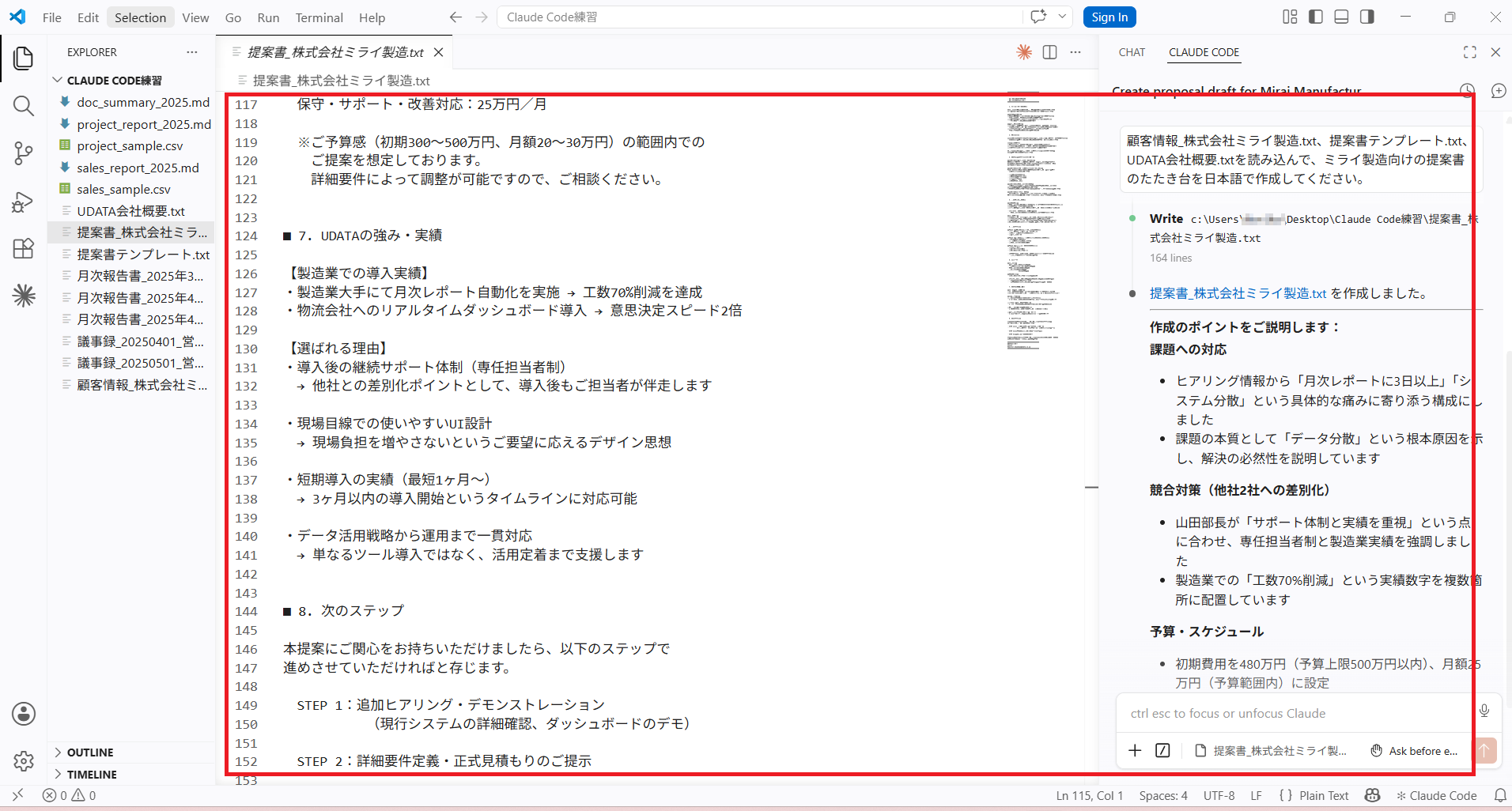The image size is (1512, 811).
Task: Open notifications bell in status bar
Action: (x=1499, y=795)
